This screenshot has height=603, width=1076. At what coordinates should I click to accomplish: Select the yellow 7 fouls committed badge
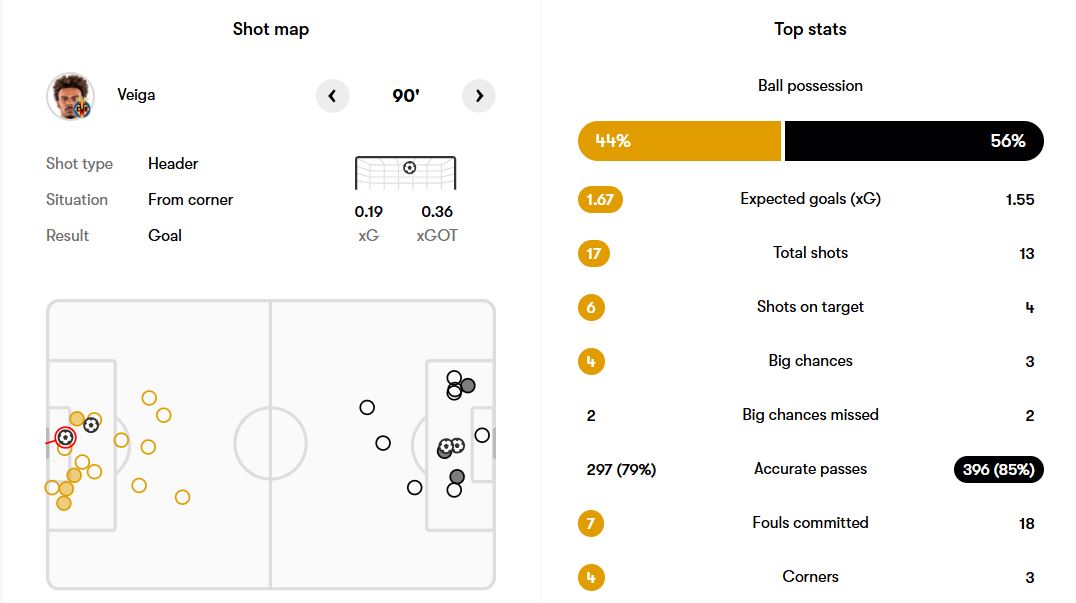coord(591,523)
